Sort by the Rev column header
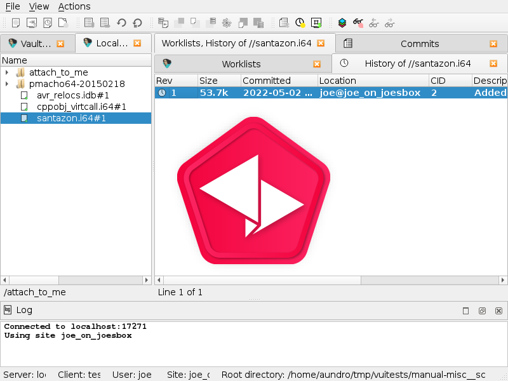508x381 pixels. pyautogui.click(x=176, y=81)
